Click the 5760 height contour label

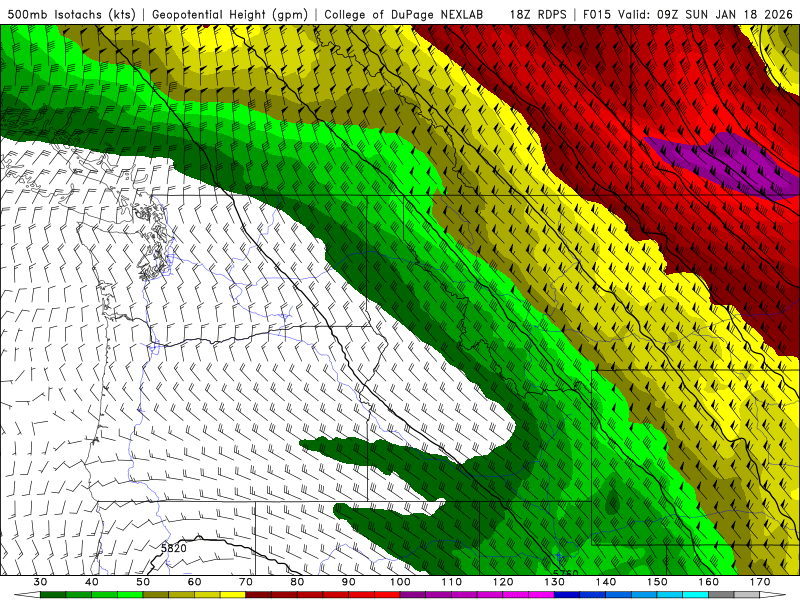click(565, 573)
